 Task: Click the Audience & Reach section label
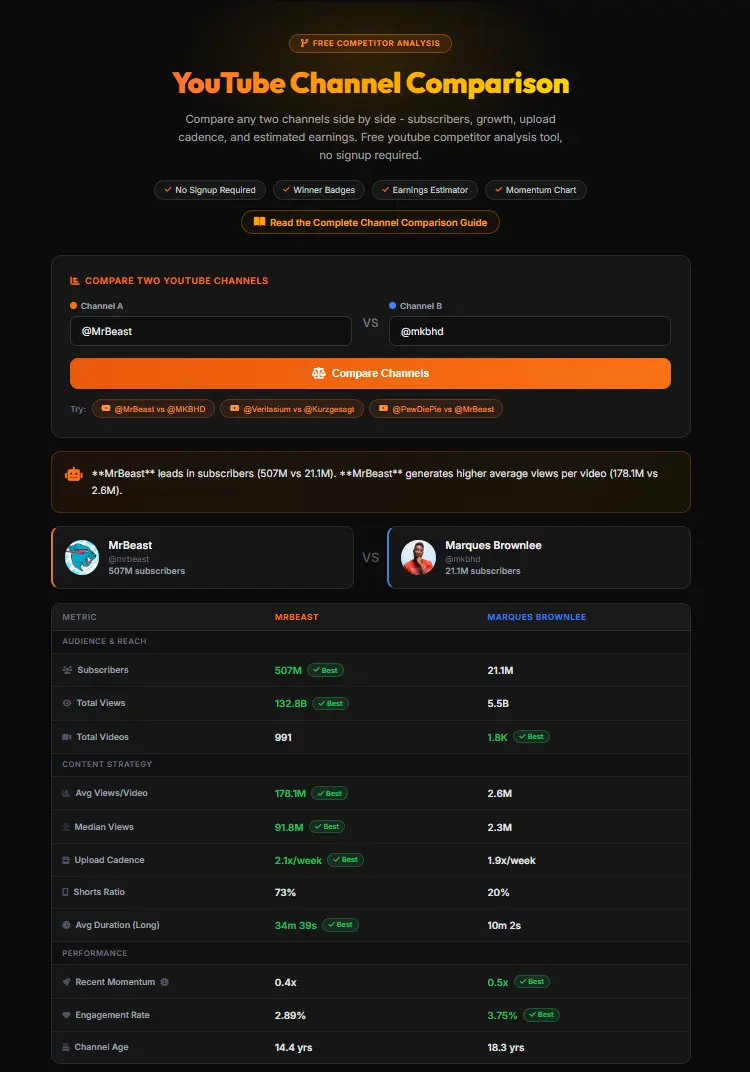[105, 641]
